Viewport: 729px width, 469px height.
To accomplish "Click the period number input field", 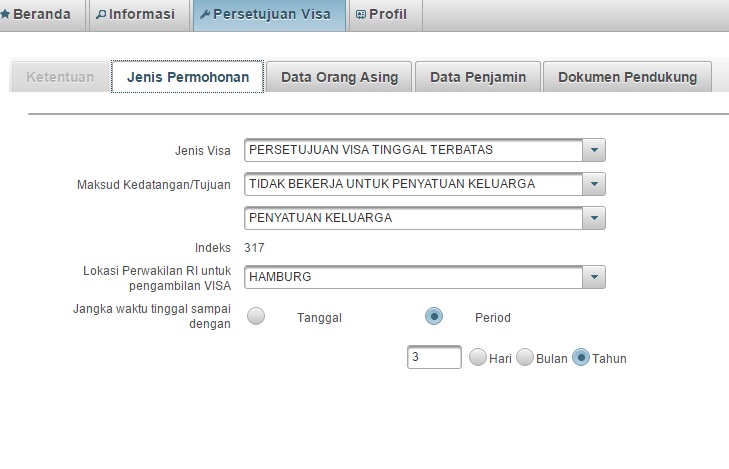I will pyautogui.click(x=434, y=357).
